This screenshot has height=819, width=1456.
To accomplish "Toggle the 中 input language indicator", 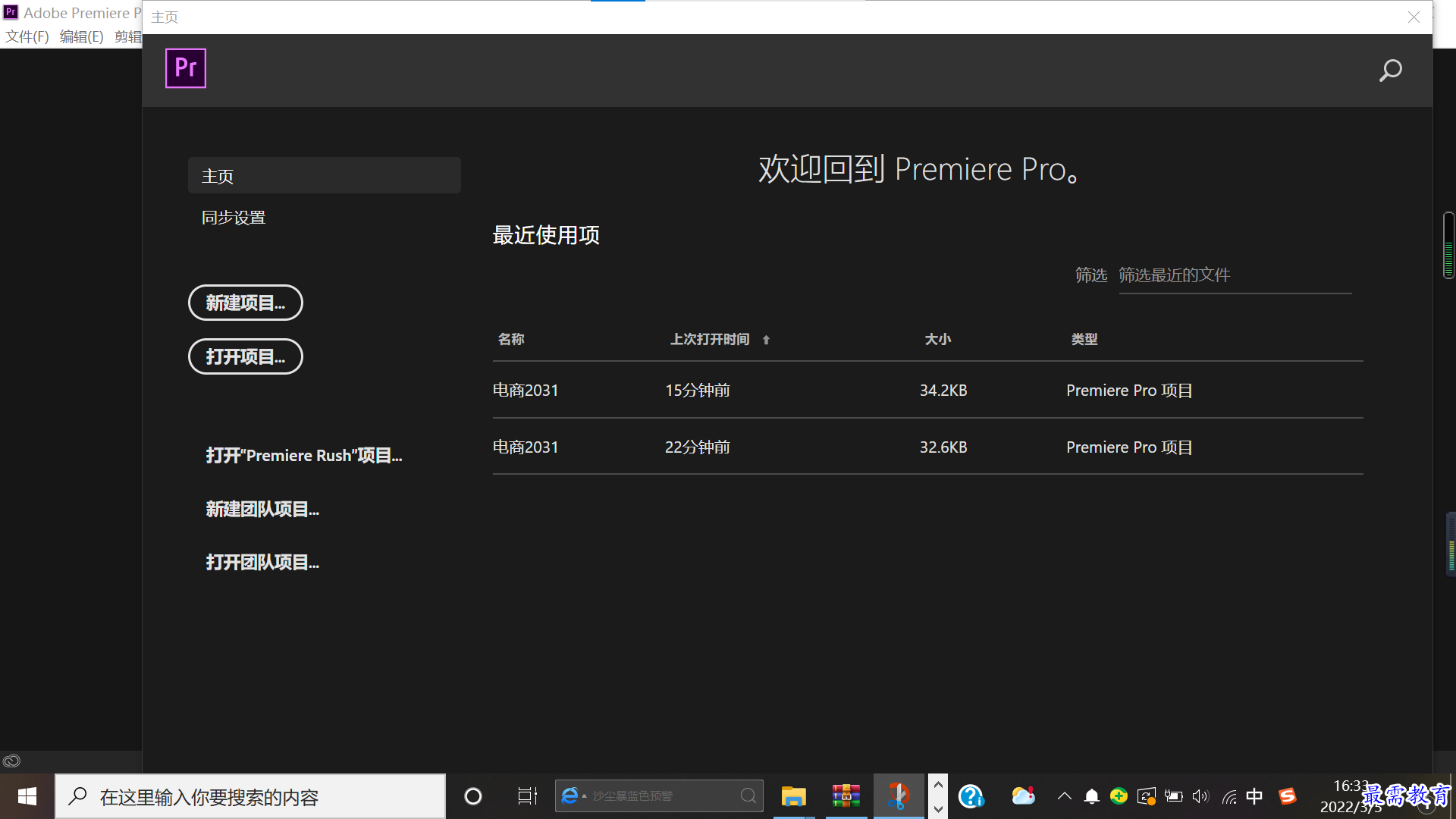I will [x=1254, y=796].
